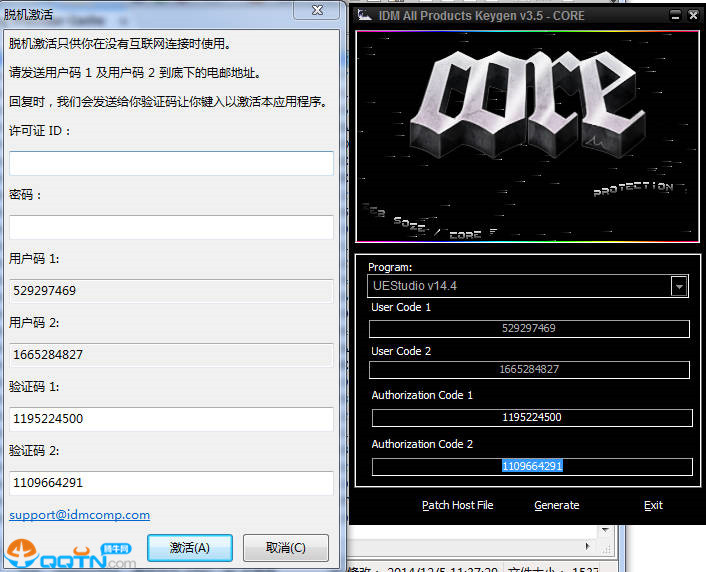Click the 密码 password input field
706x572 pixels.
171,227
